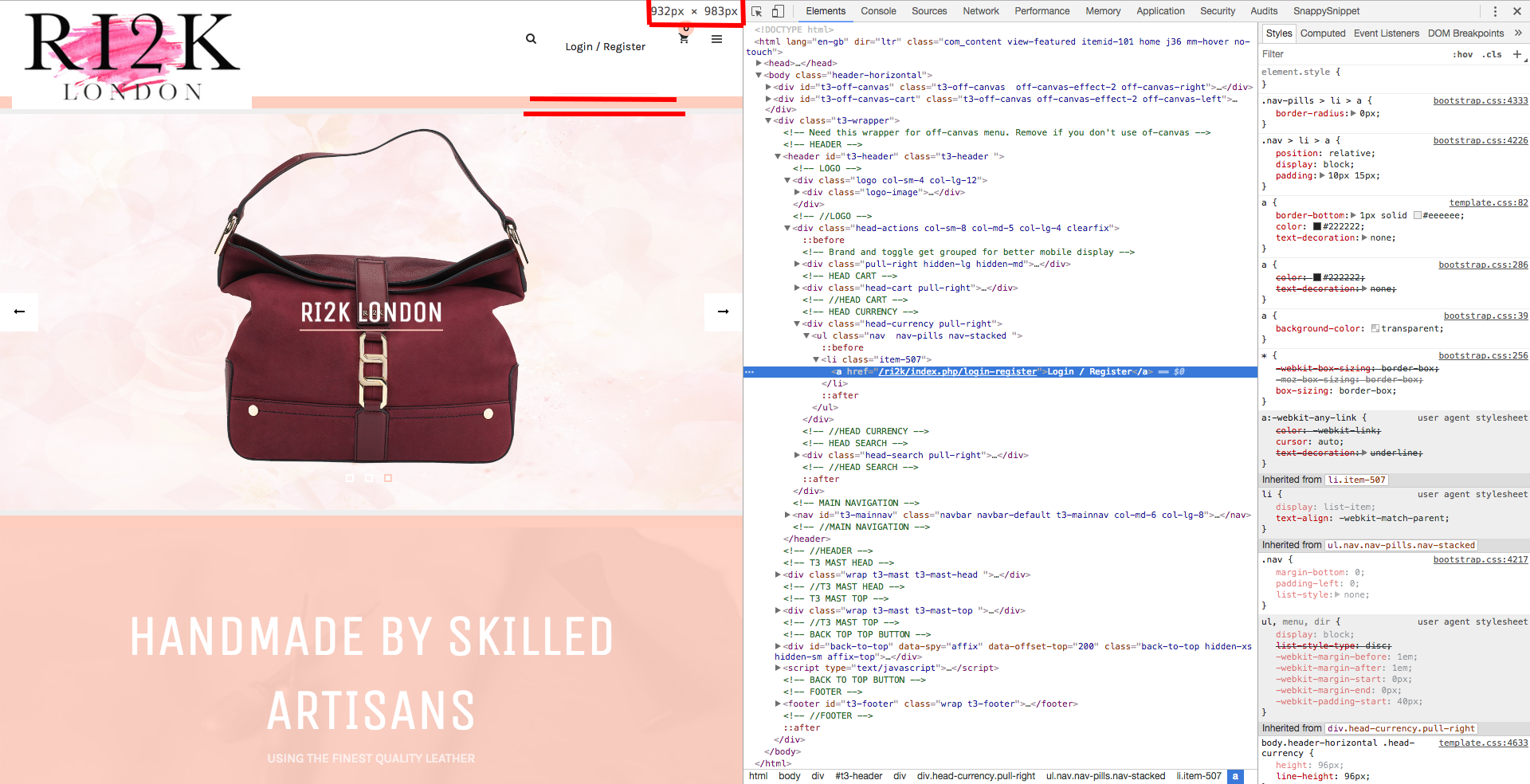Viewport: 1530px width, 784px height.
Task: Open the Event Listeners tab
Action: click(x=1387, y=33)
